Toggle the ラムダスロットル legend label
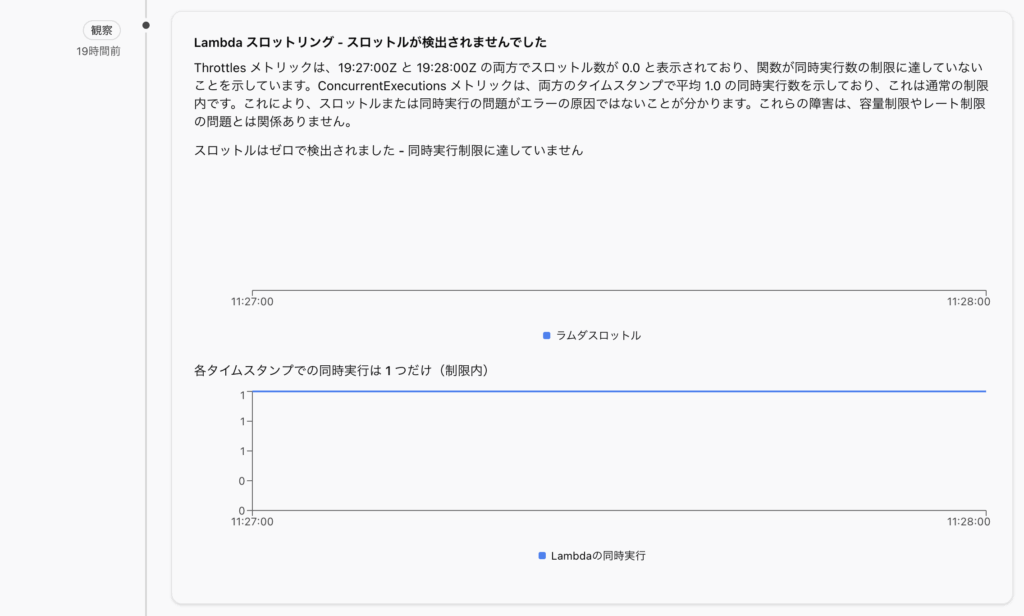This screenshot has height=616, width=1024. coord(598,336)
